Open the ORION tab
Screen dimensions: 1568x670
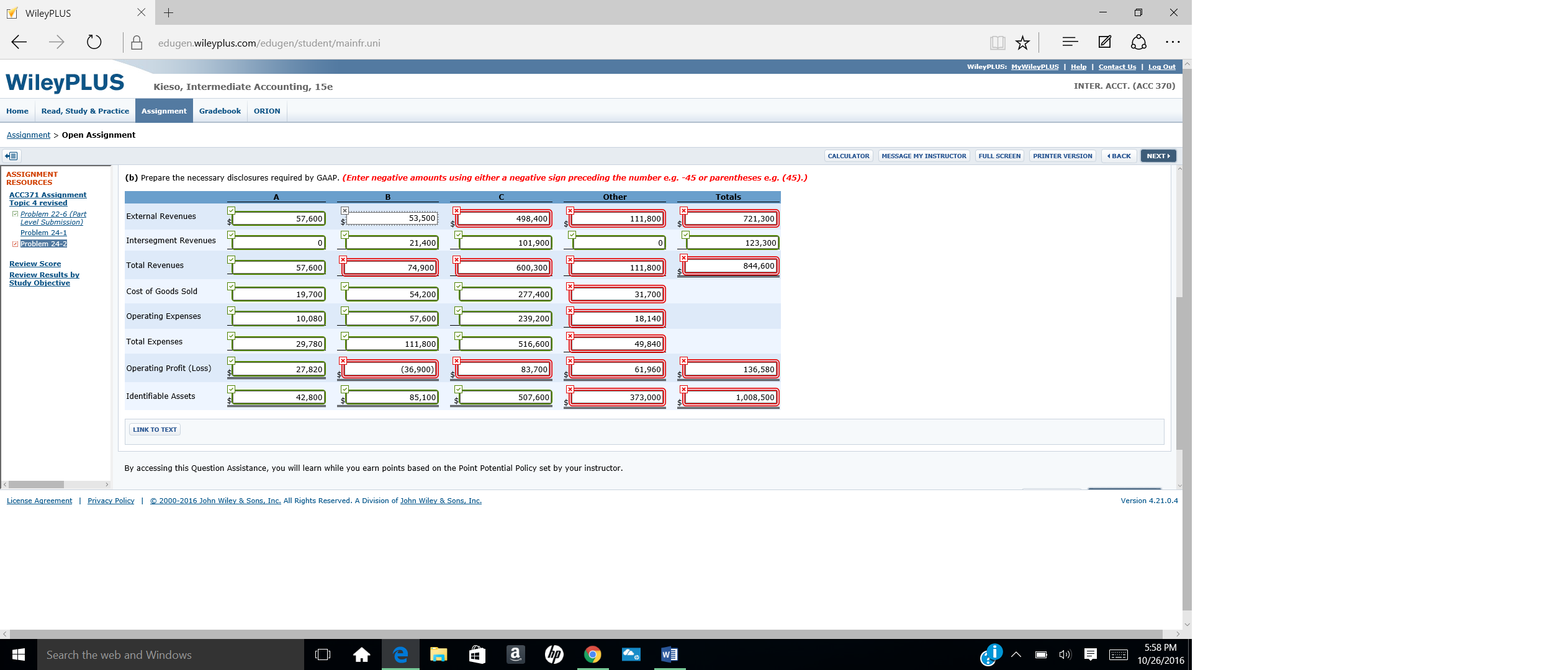(x=267, y=111)
